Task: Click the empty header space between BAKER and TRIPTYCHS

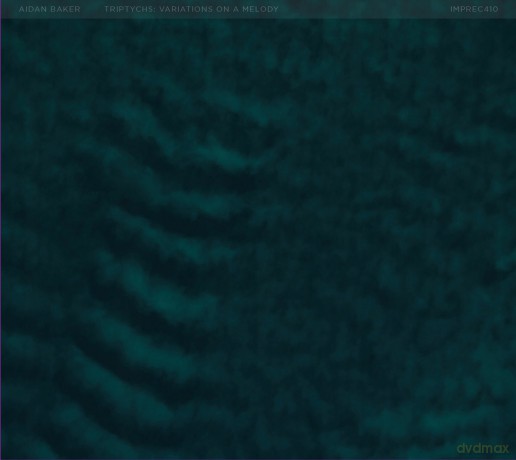Action: tap(92, 9)
